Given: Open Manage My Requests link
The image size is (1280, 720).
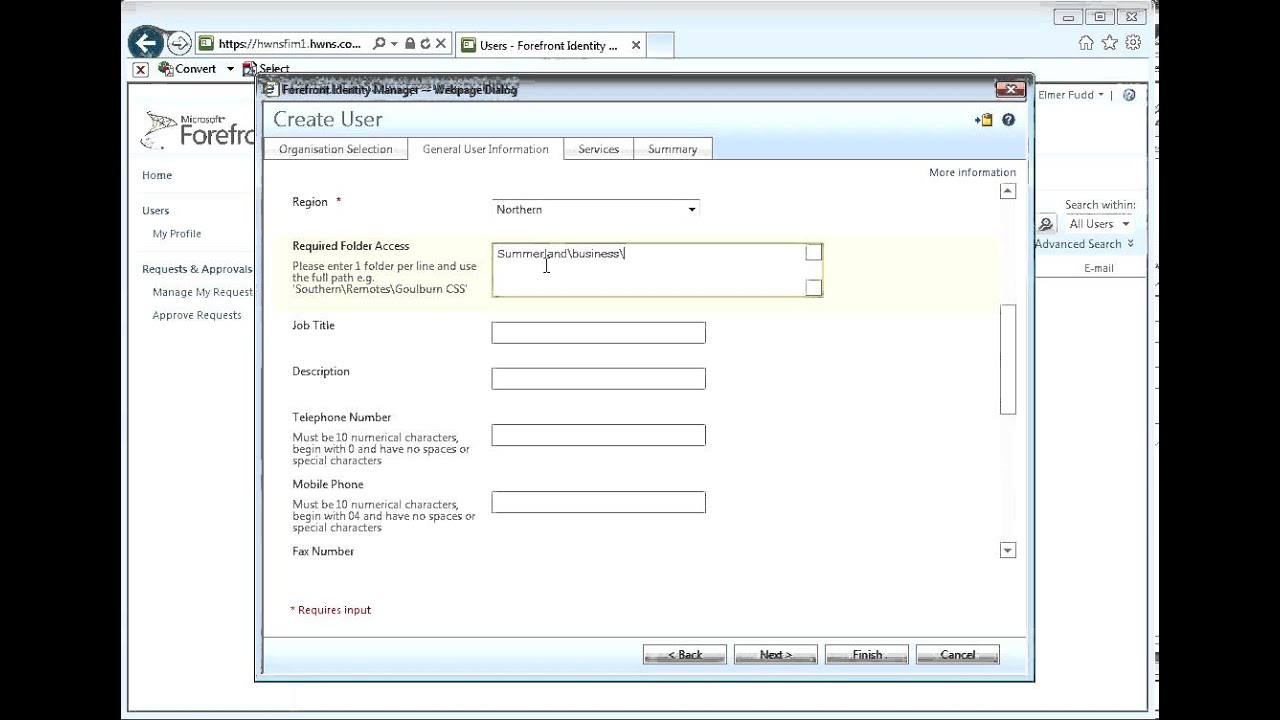Looking at the screenshot, I should (x=203, y=292).
